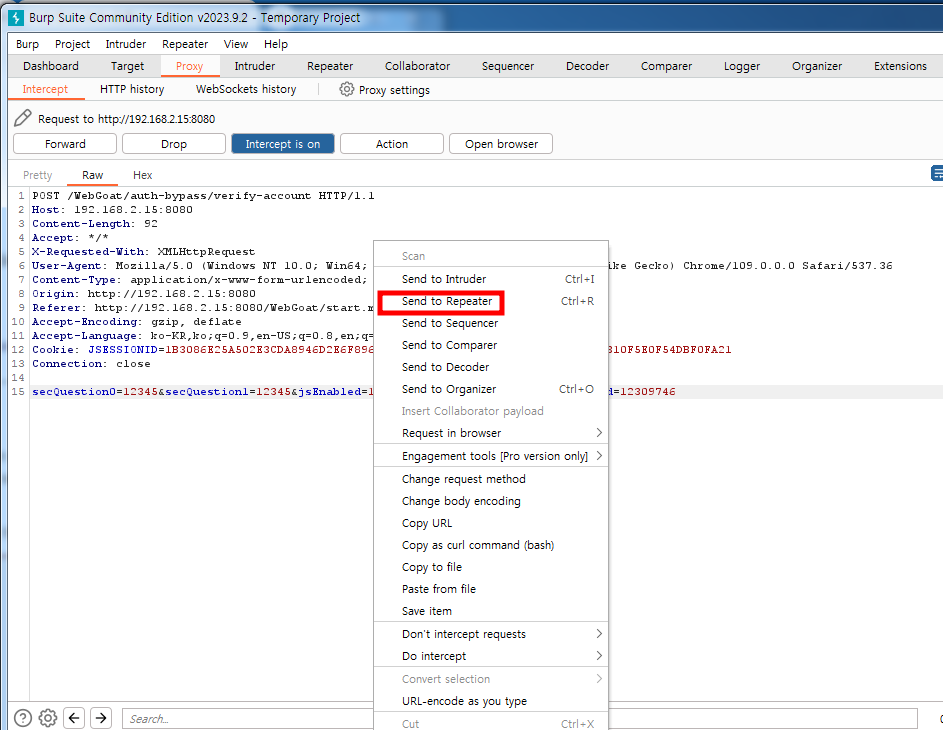The width and height of the screenshot is (943, 730).
Task: Open the Repeater menu in menu bar
Action: tap(185, 44)
